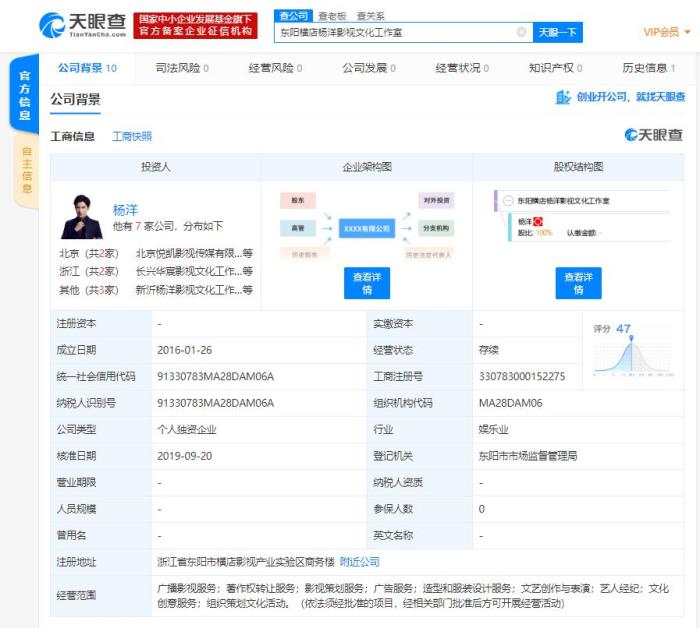Viewport: 700px width, 628px height.
Task: Click the 创业开公司 building icon
Action: 563,97
